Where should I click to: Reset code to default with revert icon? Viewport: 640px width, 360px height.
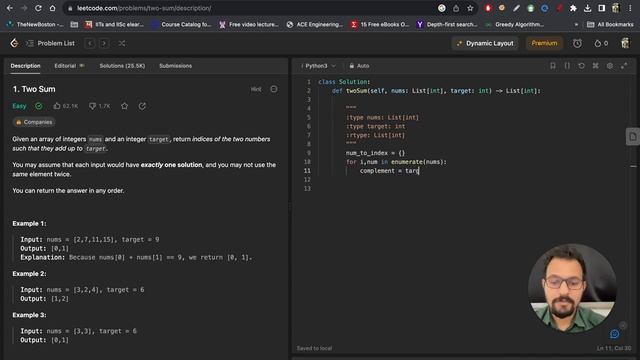coord(582,66)
